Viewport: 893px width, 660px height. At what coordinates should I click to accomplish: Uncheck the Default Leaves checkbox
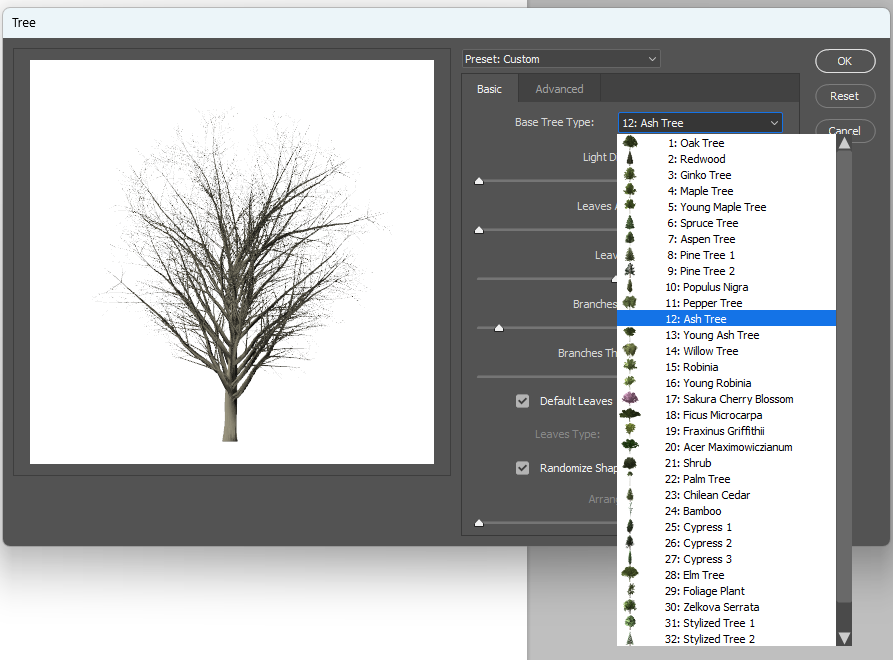522,400
